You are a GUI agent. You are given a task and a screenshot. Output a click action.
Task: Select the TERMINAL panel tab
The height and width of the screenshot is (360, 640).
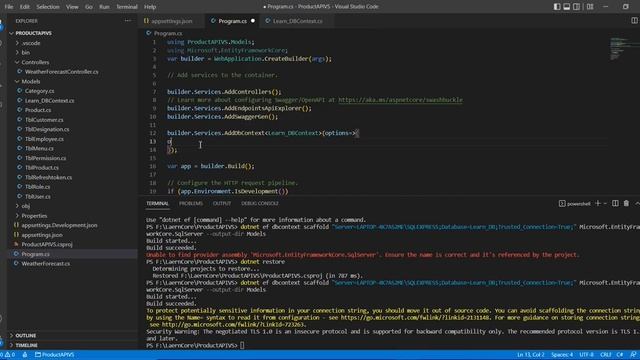(x=158, y=203)
